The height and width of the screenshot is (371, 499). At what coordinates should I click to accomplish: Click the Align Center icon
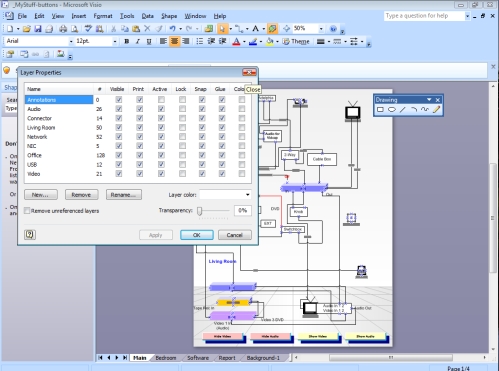point(174,41)
